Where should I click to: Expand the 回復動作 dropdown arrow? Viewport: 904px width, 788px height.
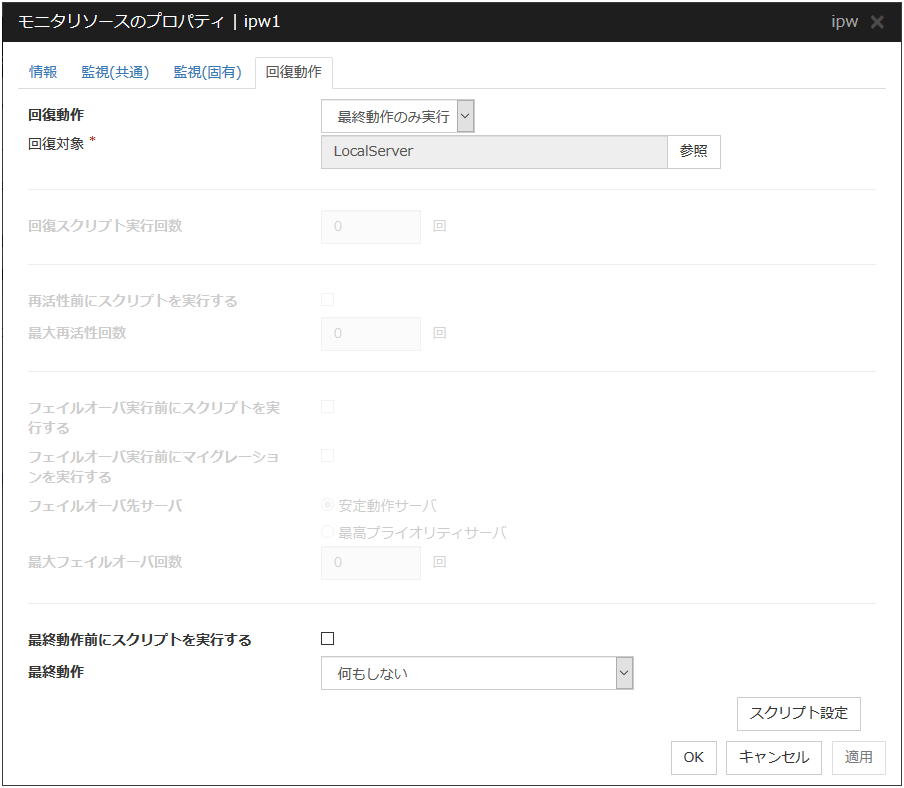tap(465, 116)
